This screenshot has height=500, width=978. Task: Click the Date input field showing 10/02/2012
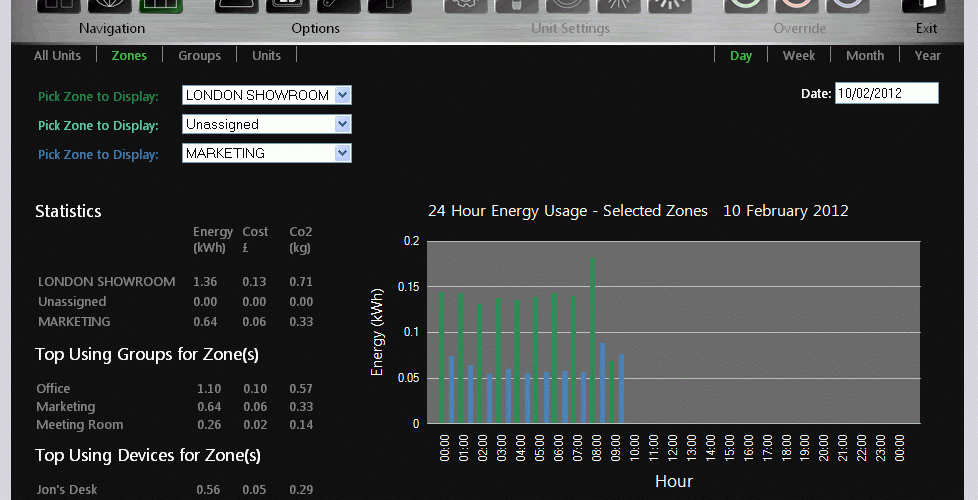coord(886,94)
